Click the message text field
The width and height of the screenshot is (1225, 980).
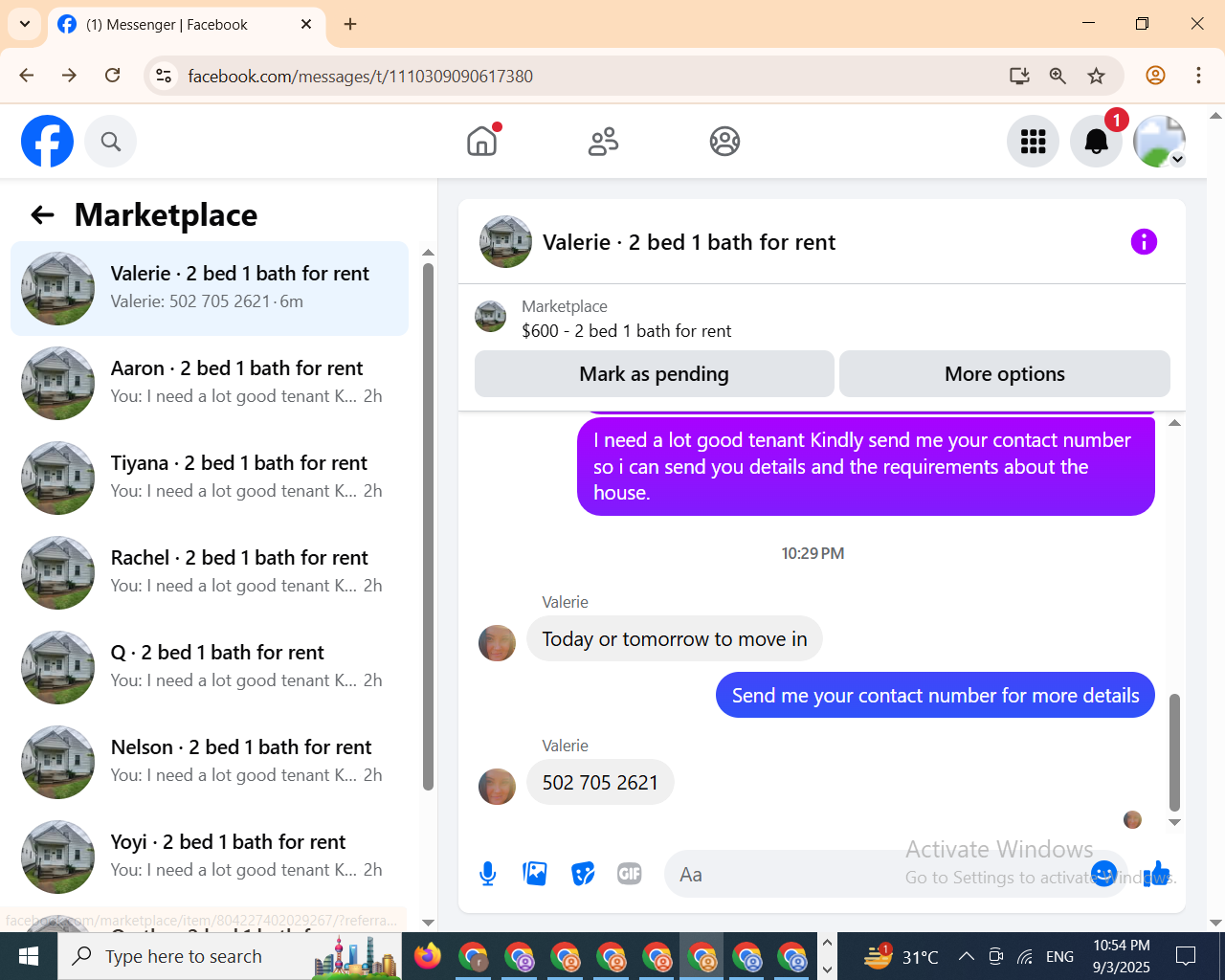point(880,874)
